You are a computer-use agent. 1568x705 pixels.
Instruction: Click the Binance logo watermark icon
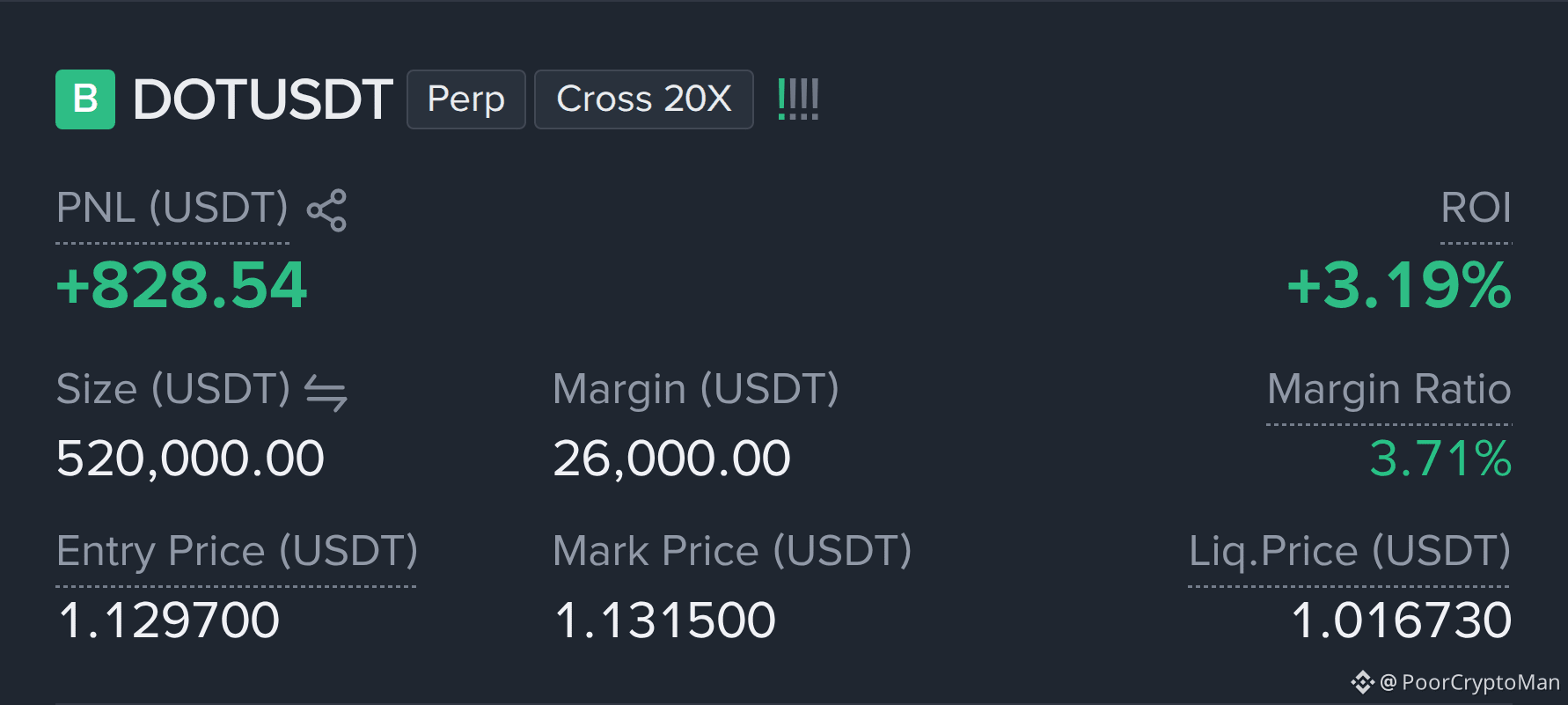pos(1362,682)
